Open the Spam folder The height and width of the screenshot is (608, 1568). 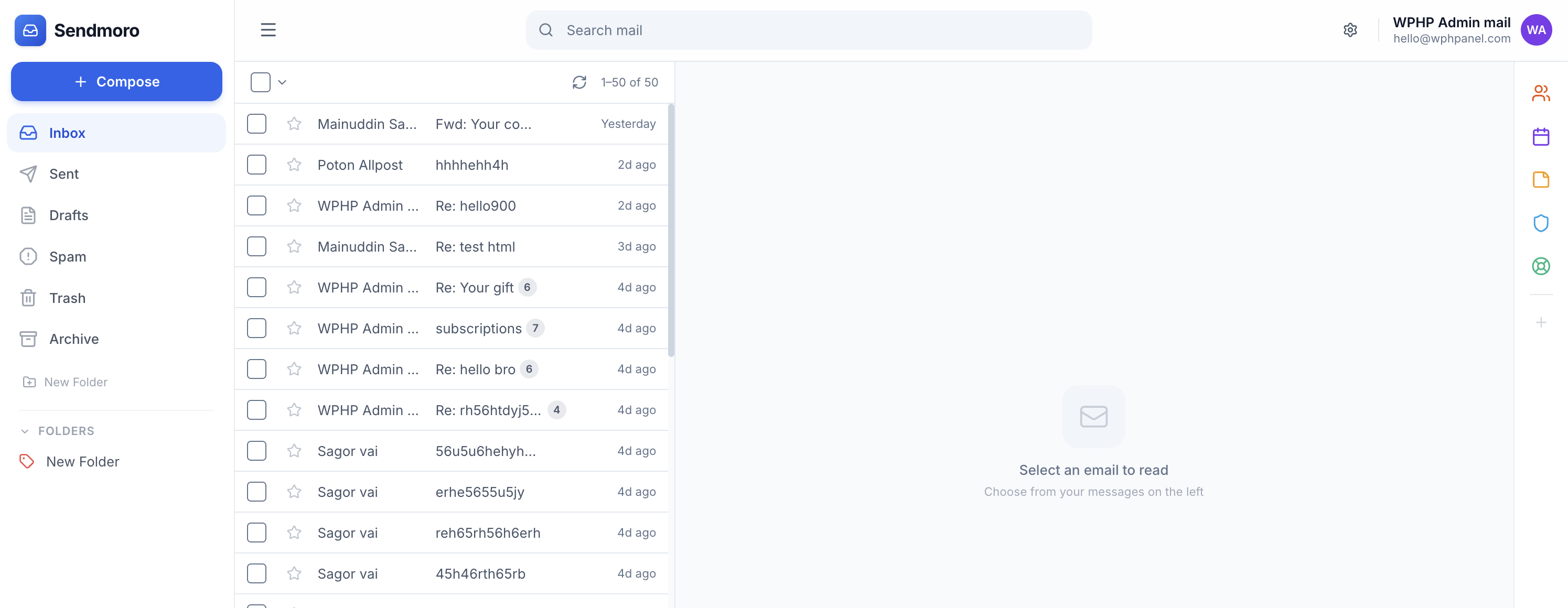67,257
